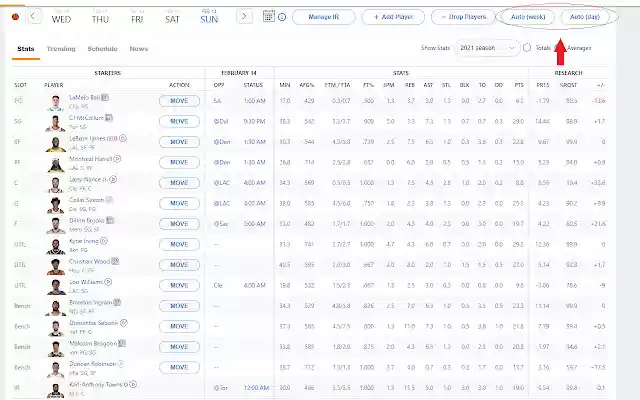The height and width of the screenshot is (400, 640).
Task: Play video icon beside Karl-Anthony Towns
Action: 133,384
